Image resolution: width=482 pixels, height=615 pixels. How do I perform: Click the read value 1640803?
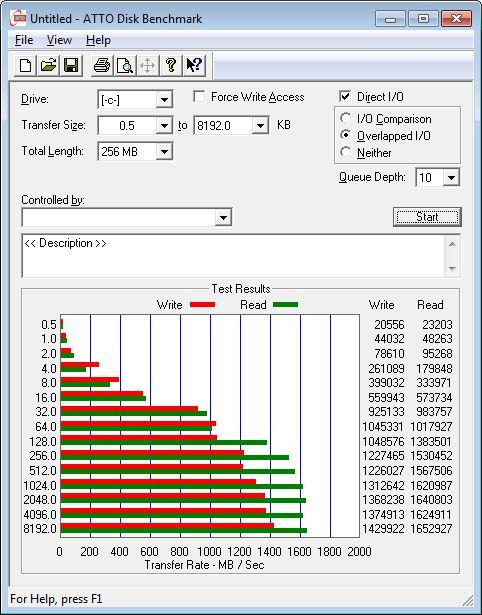coord(431,500)
